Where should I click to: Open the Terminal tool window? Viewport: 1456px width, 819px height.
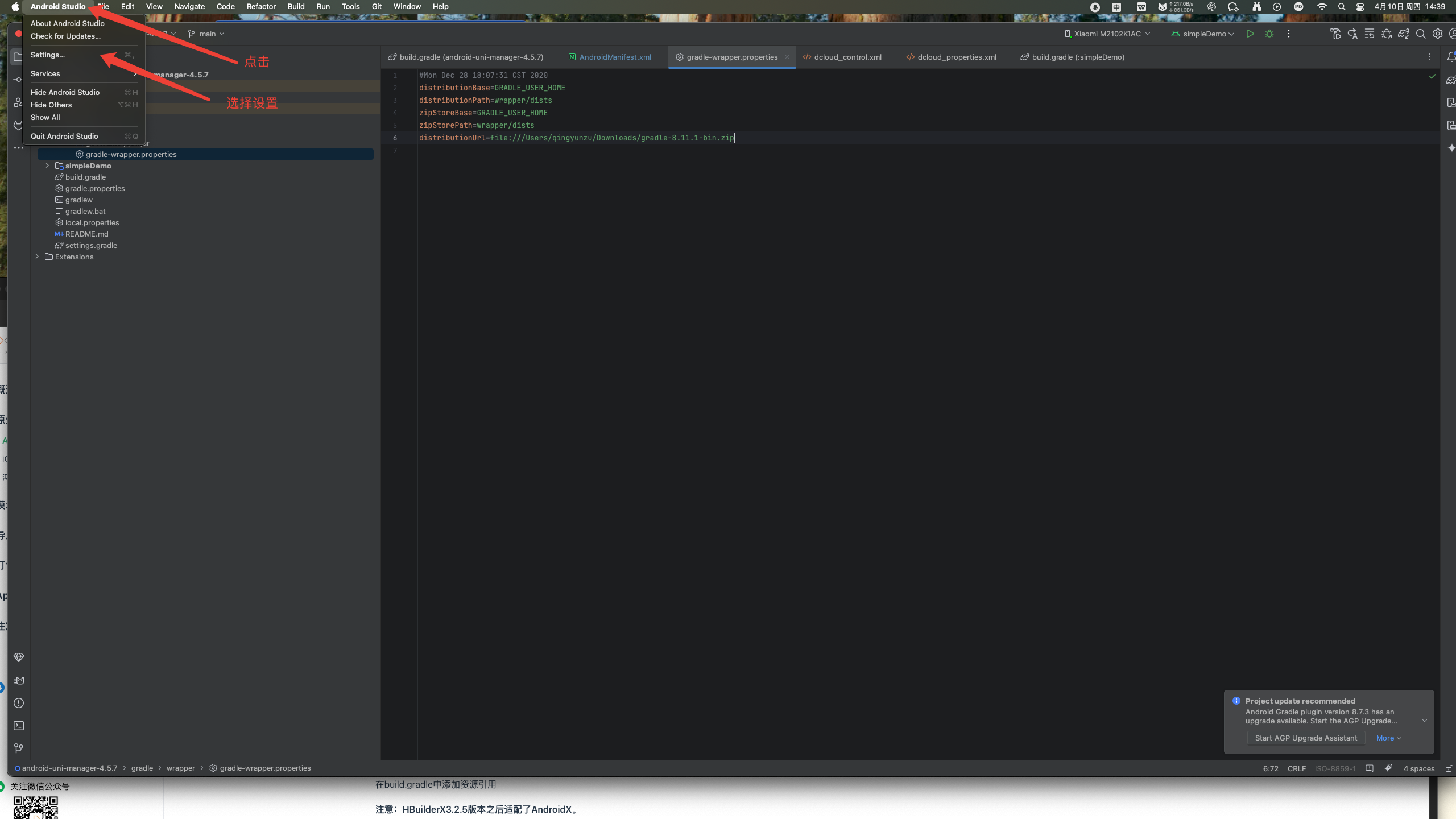tap(18, 726)
